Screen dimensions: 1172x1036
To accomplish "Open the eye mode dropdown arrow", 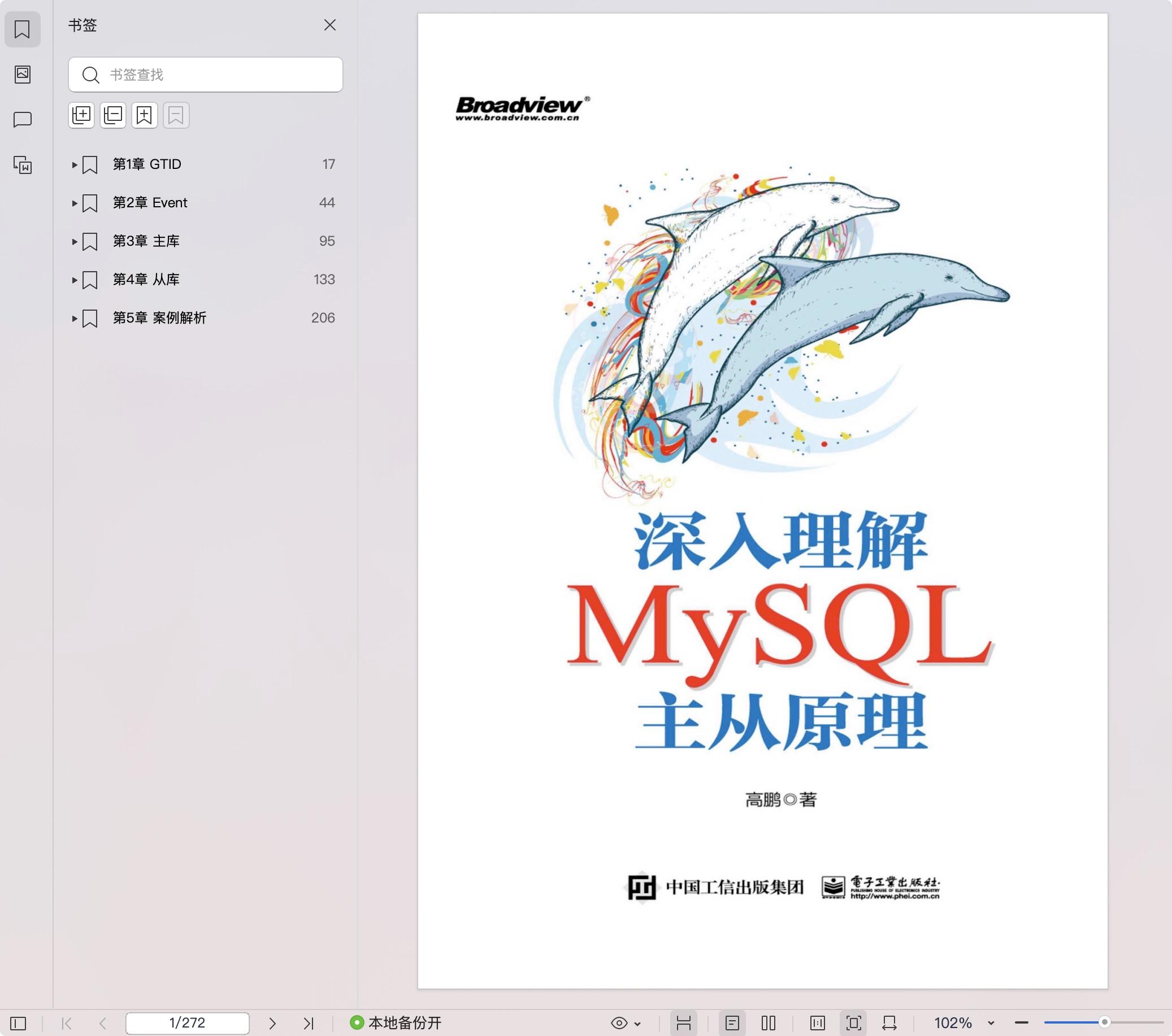I will [637, 1024].
